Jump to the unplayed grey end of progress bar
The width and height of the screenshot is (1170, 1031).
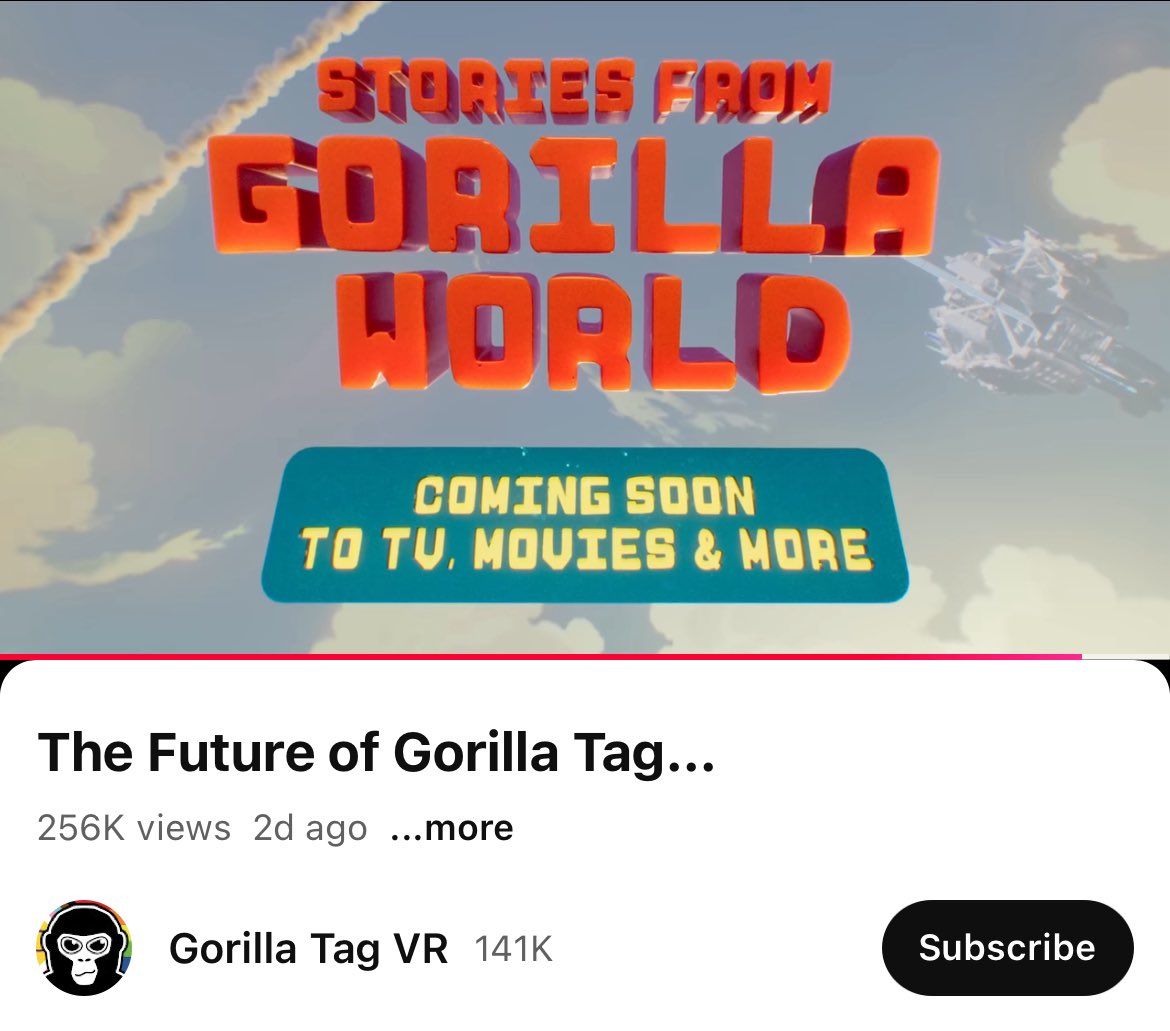pos(1125,656)
